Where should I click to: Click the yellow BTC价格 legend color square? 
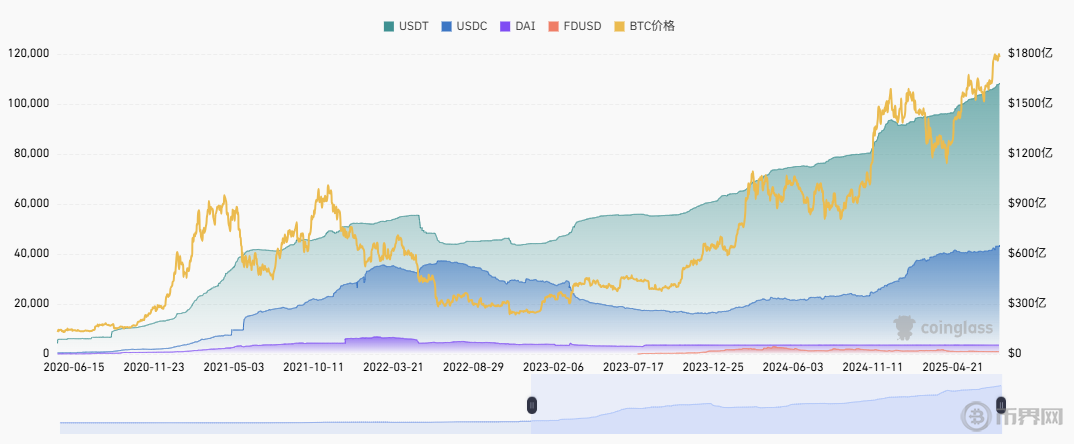click(619, 26)
